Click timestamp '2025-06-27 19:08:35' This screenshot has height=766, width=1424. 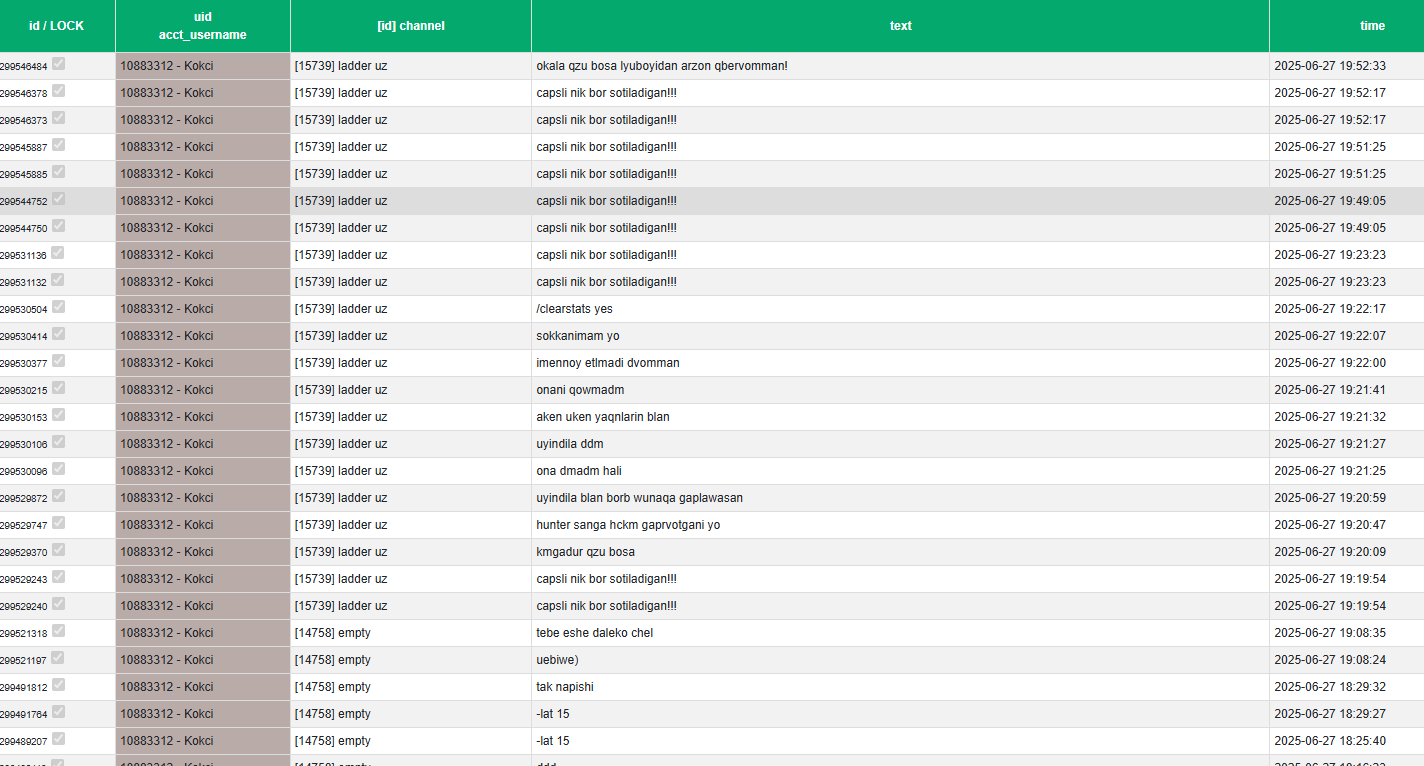coord(1330,633)
